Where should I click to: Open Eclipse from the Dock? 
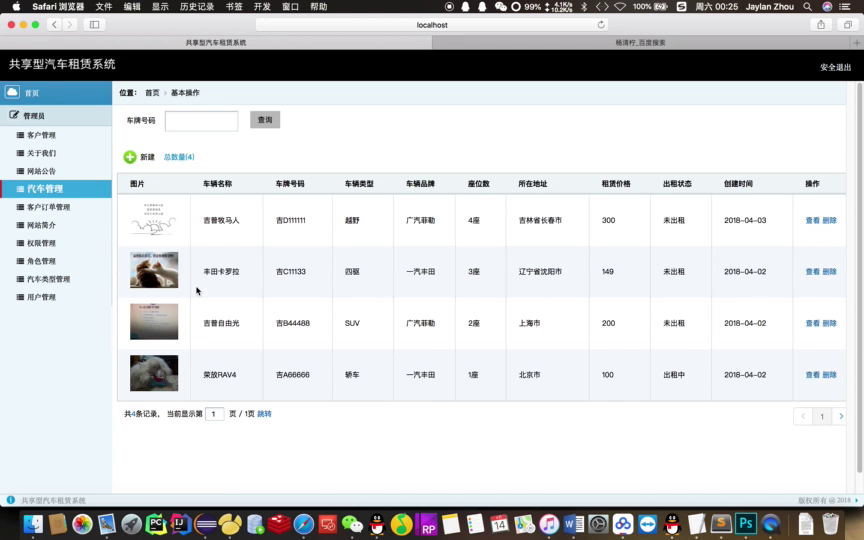(205, 524)
